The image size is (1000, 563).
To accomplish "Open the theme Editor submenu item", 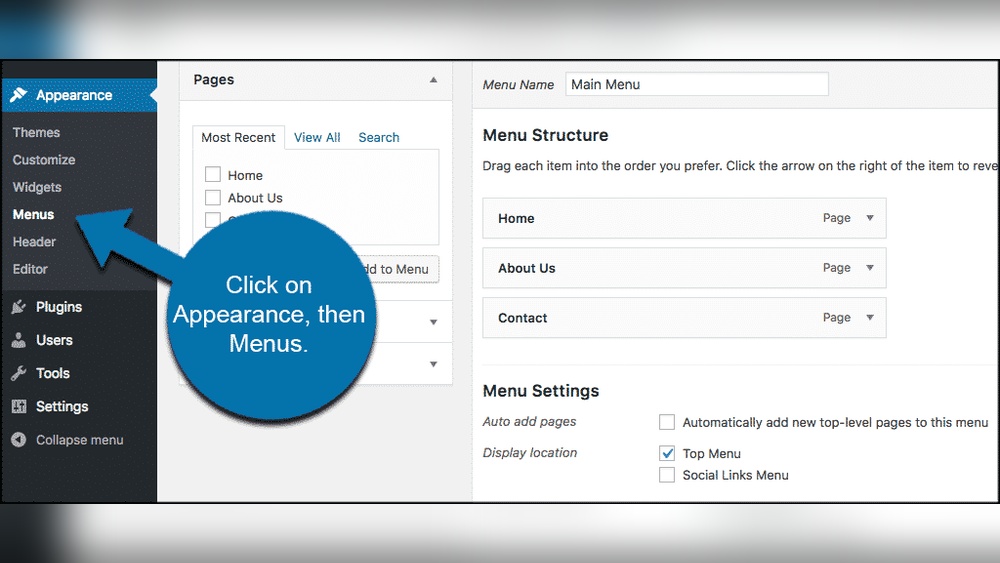I will click(30, 269).
